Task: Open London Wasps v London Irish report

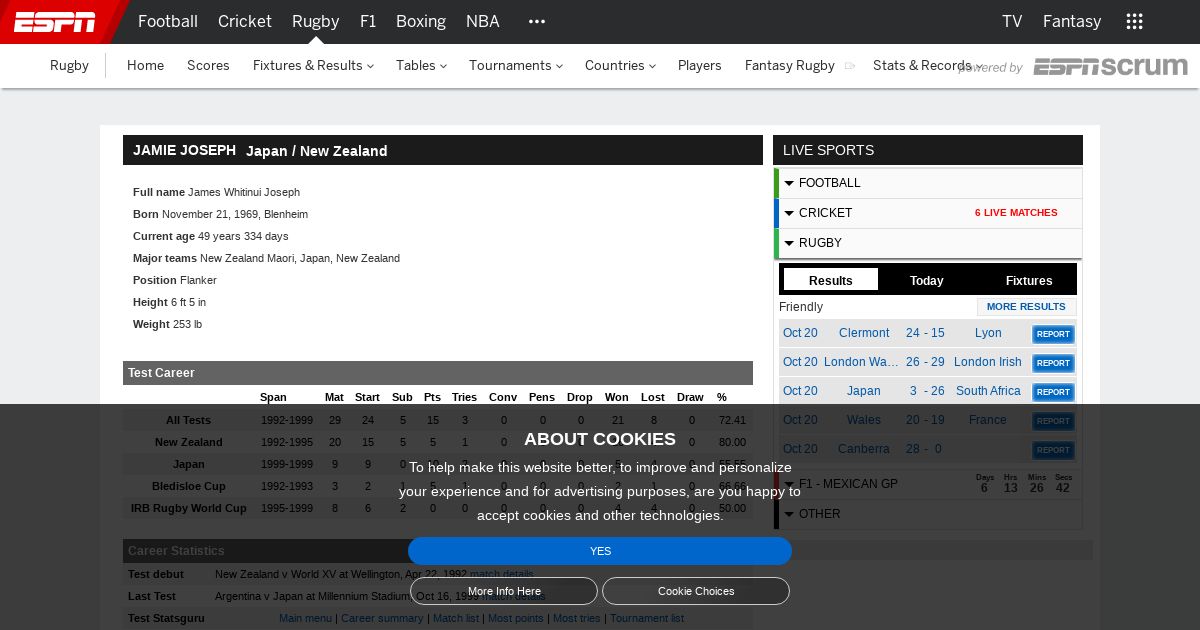Action: 1053,363
